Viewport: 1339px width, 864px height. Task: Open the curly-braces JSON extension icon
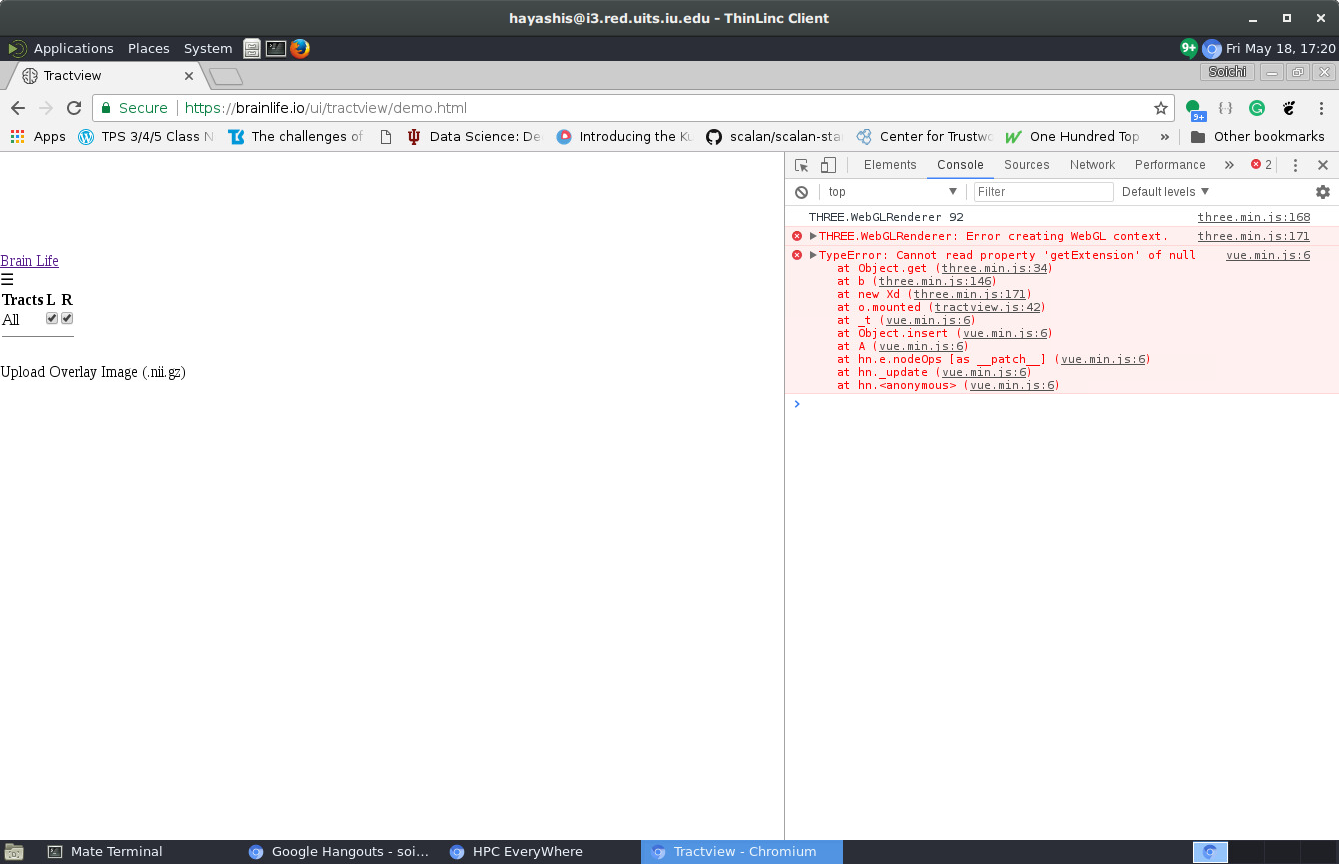point(1225,108)
